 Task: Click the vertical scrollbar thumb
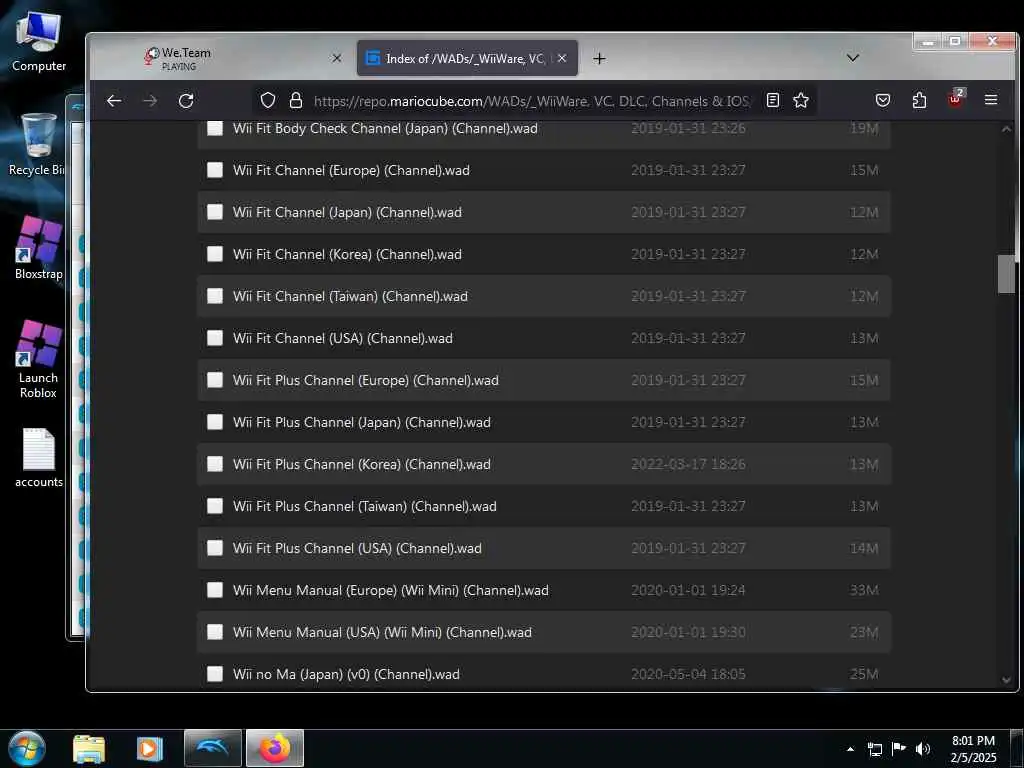[x=1006, y=274]
